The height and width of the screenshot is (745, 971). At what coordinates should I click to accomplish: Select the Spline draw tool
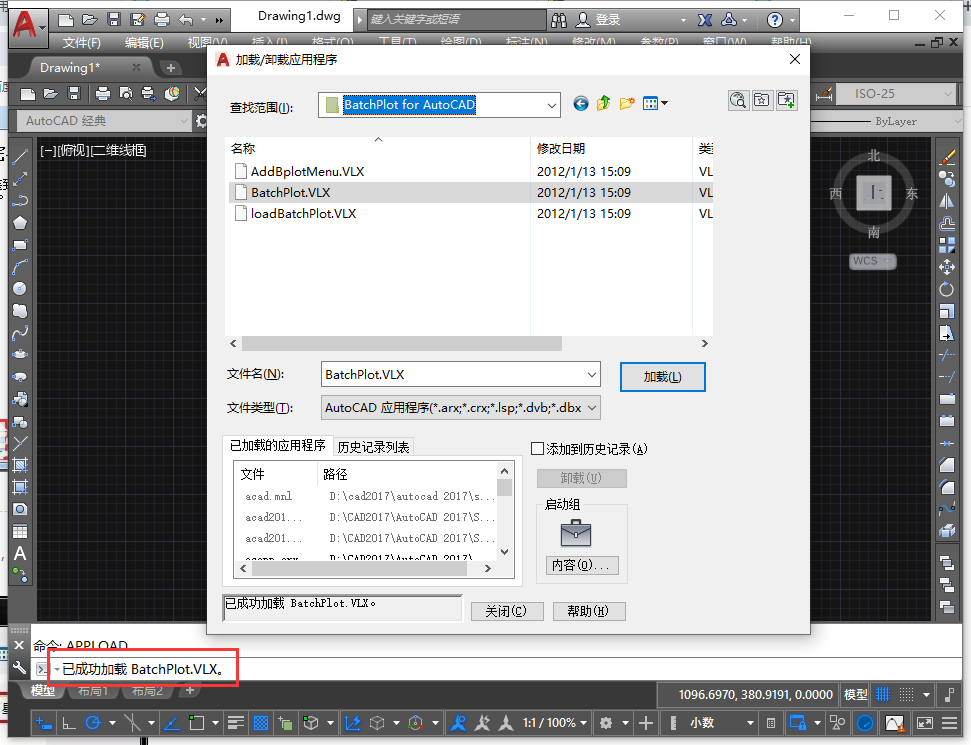(20, 333)
